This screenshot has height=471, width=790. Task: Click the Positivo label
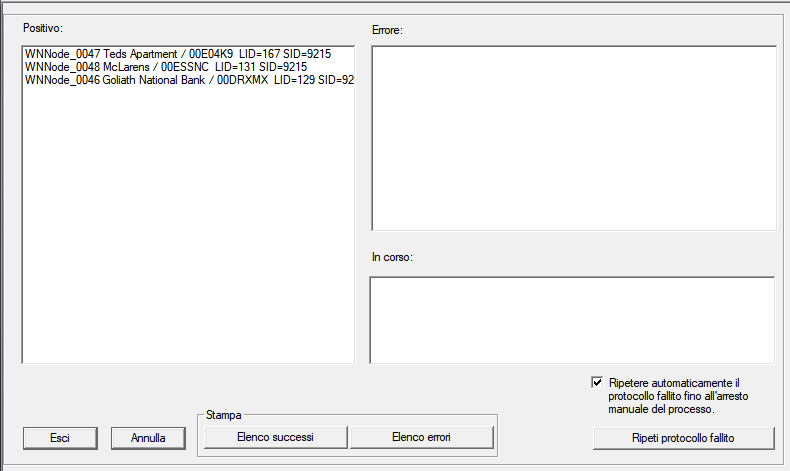[43, 25]
